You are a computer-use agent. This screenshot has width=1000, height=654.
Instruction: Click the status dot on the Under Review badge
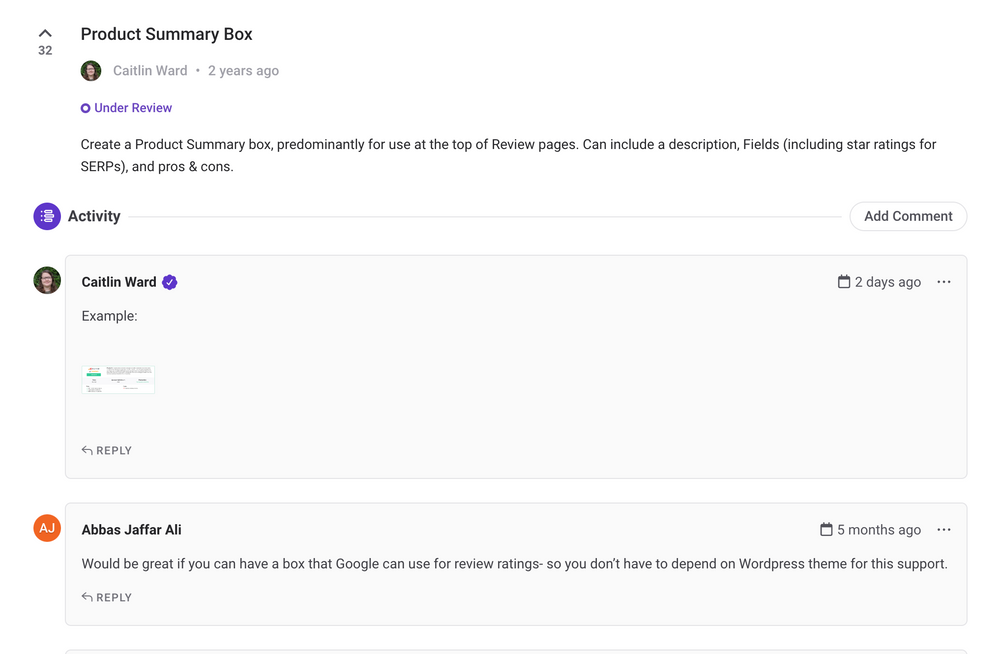tap(84, 108)
